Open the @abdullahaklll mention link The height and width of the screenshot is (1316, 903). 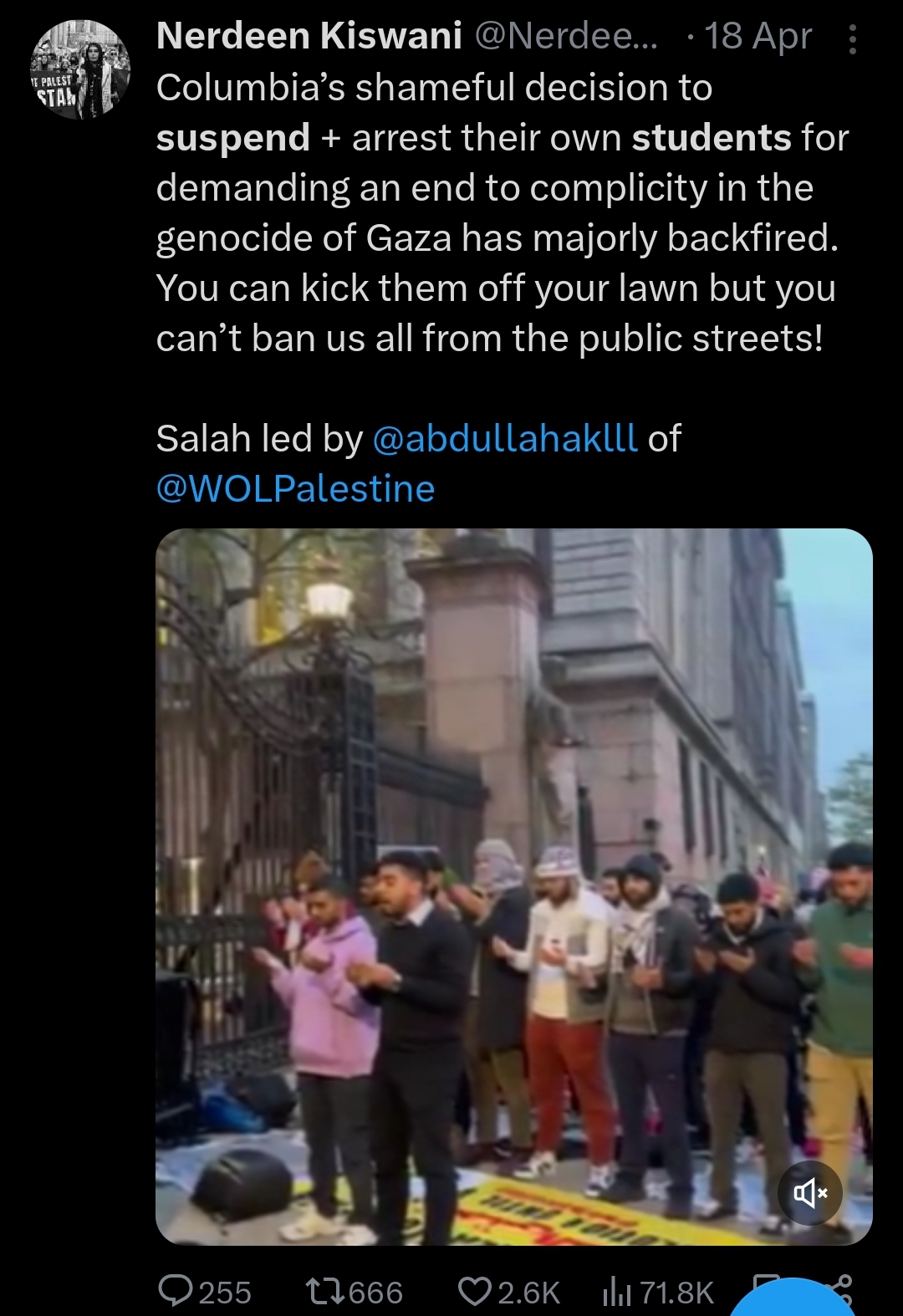pyautogui.click(x=504, y=438)
